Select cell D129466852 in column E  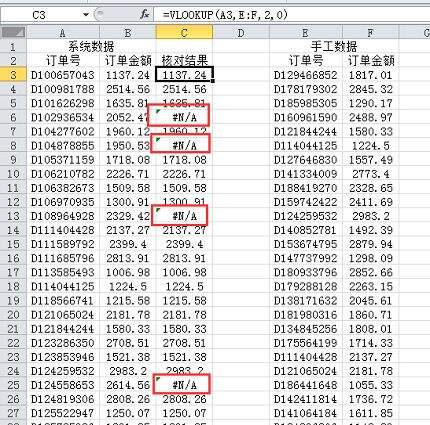(x=305, y=75)
